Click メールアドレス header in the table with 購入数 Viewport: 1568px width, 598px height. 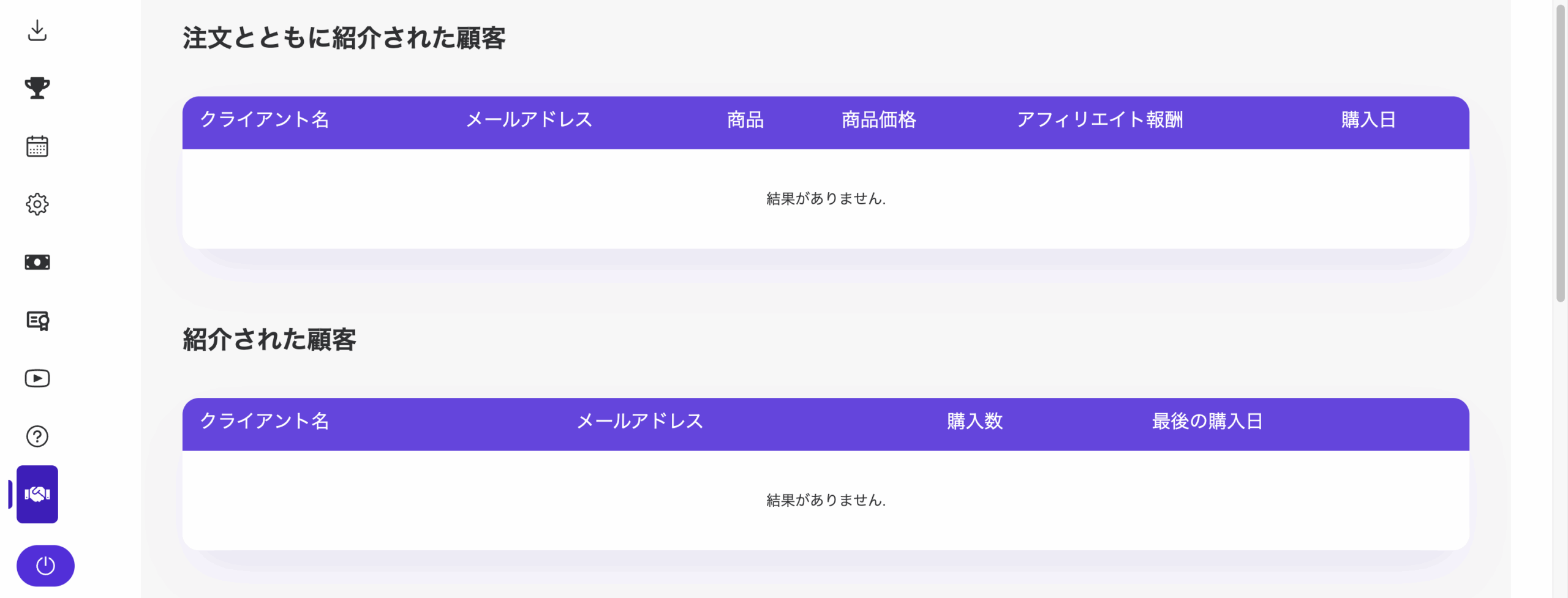pos(640,421)
